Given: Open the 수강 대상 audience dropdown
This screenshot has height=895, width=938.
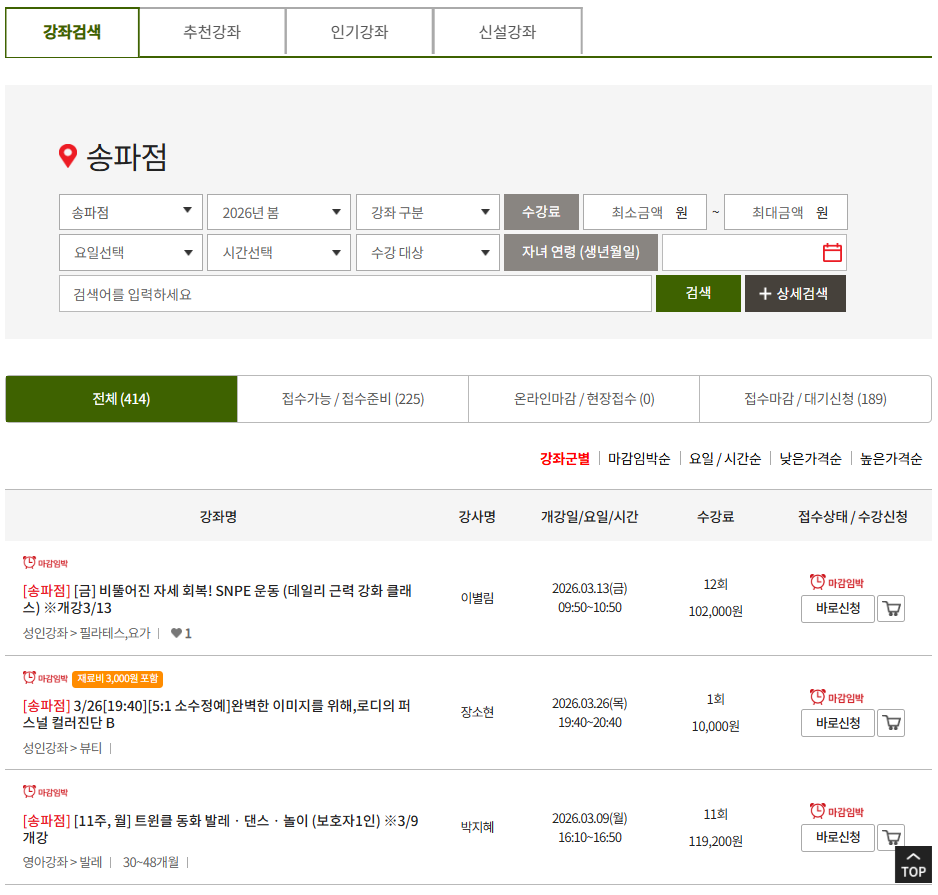Looking at the screenshot, I should pos(427,252).
